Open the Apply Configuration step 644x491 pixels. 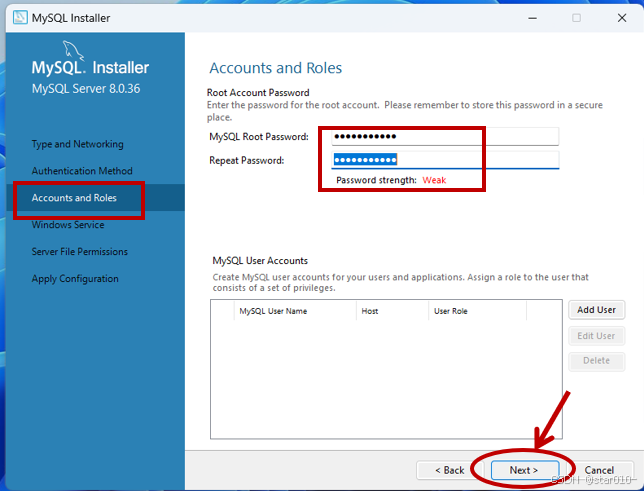[x=75, y=279]
